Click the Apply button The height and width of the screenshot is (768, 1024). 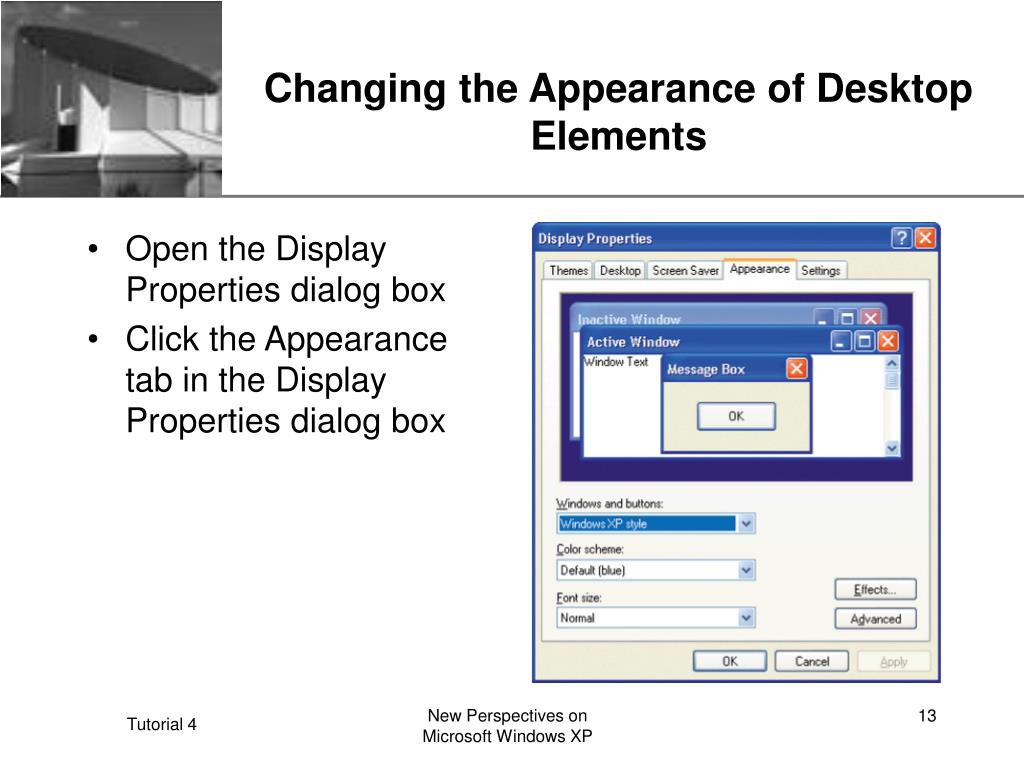coord(893,661)
